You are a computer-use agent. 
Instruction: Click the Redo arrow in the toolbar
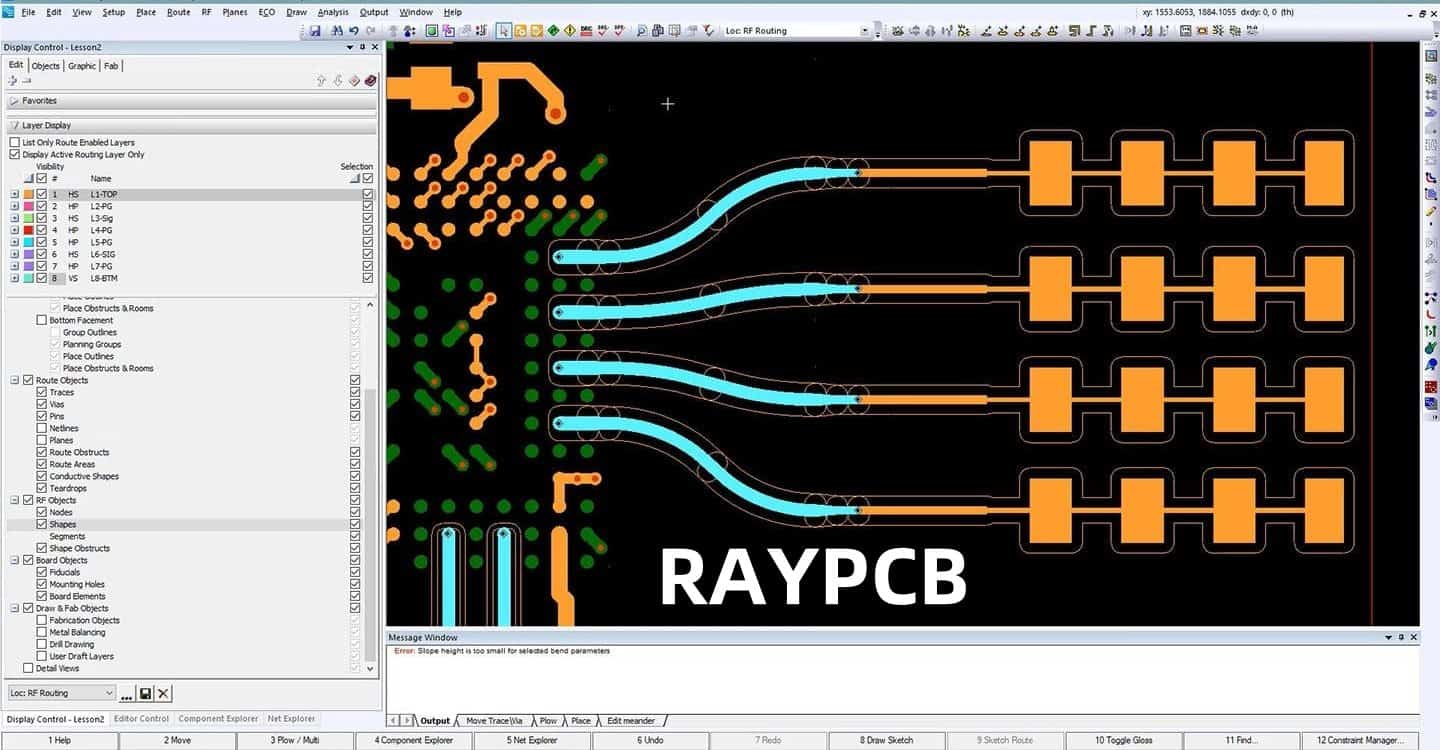[x=370, y=31]
